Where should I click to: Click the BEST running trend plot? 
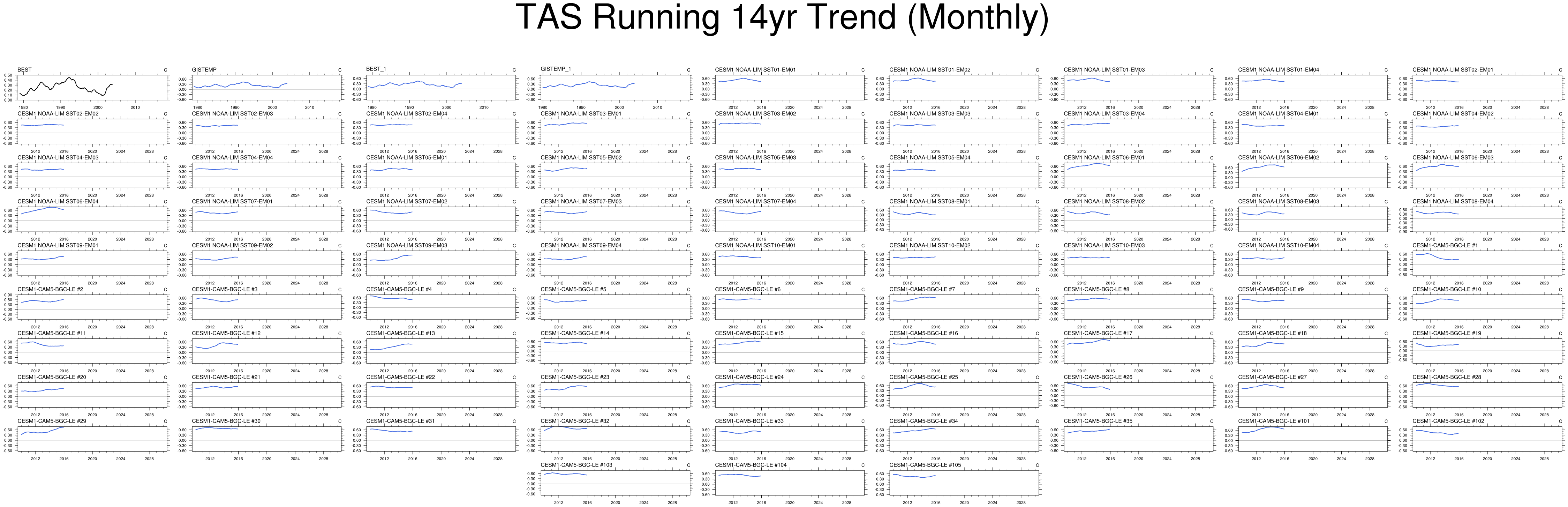[92, 88]
